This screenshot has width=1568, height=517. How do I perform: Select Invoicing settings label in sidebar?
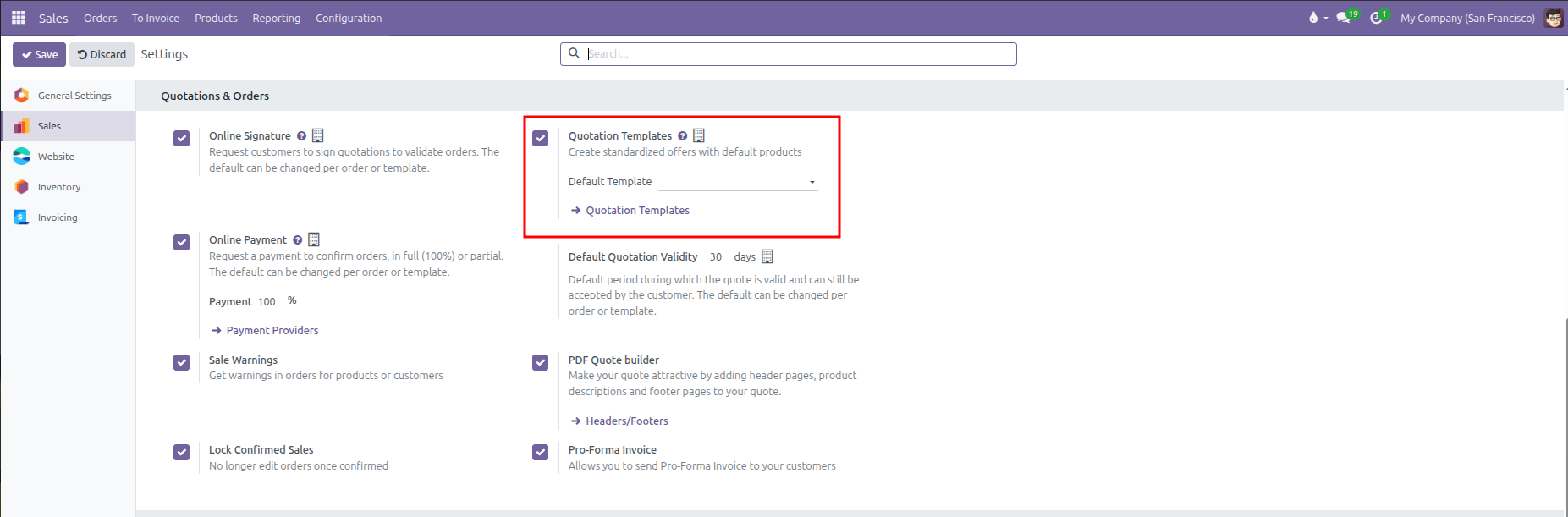(x=58, y=217)
